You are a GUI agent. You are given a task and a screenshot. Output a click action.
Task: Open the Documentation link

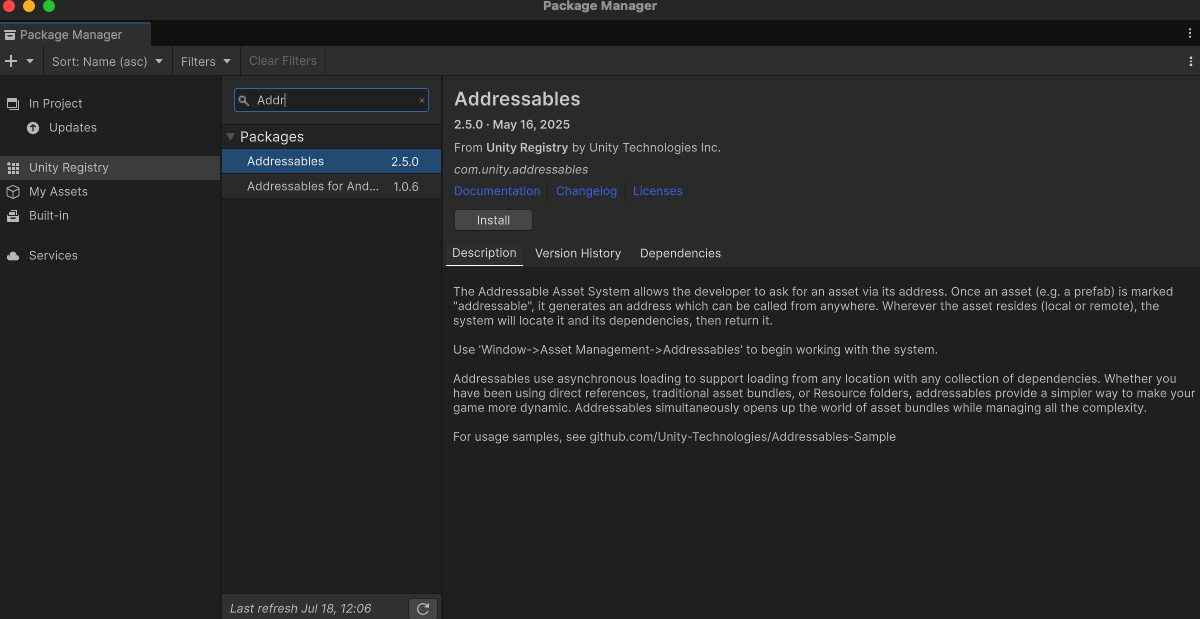click(x=497, y=191)
